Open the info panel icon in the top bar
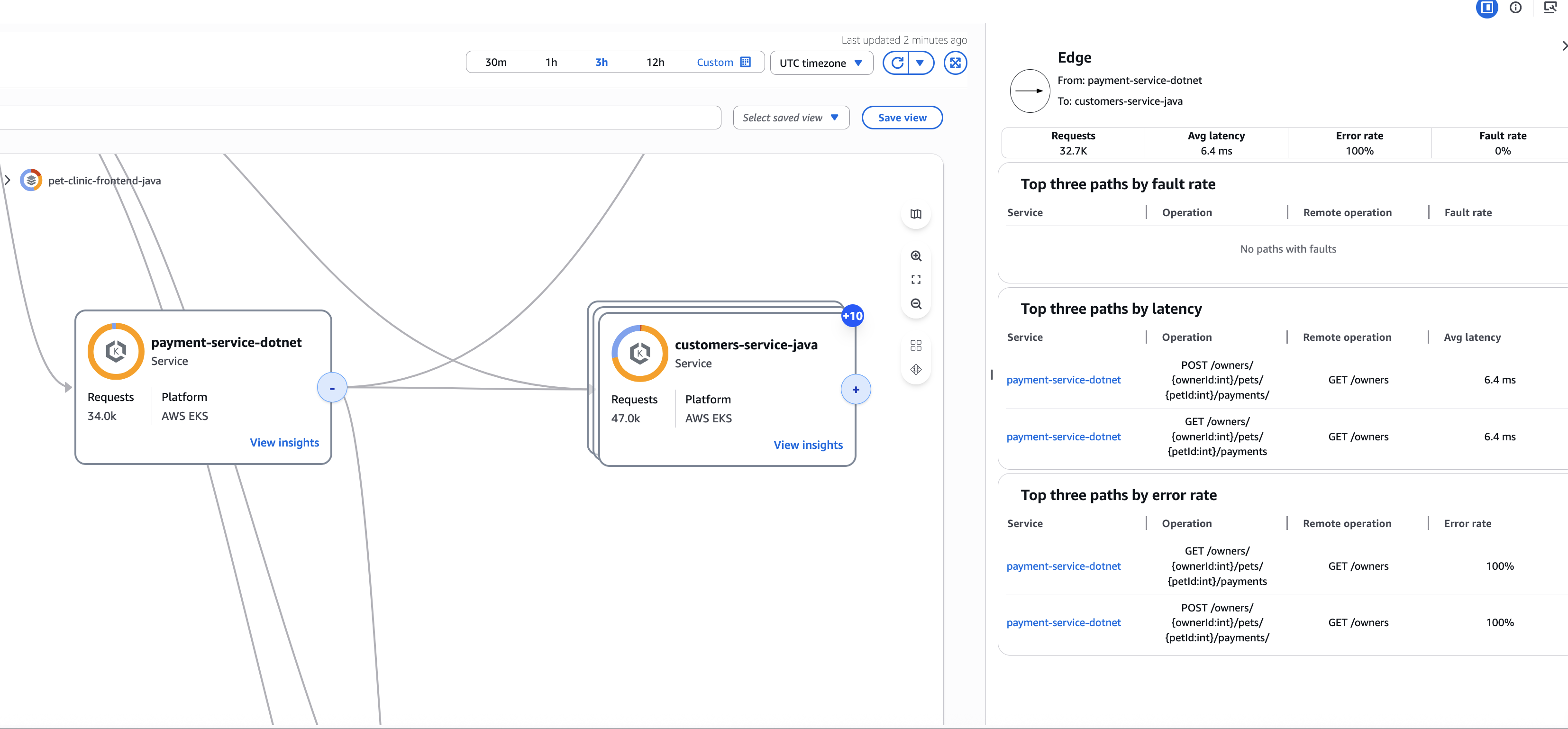This screenshot has height=729, width=1568. [x=1516, y=8]
